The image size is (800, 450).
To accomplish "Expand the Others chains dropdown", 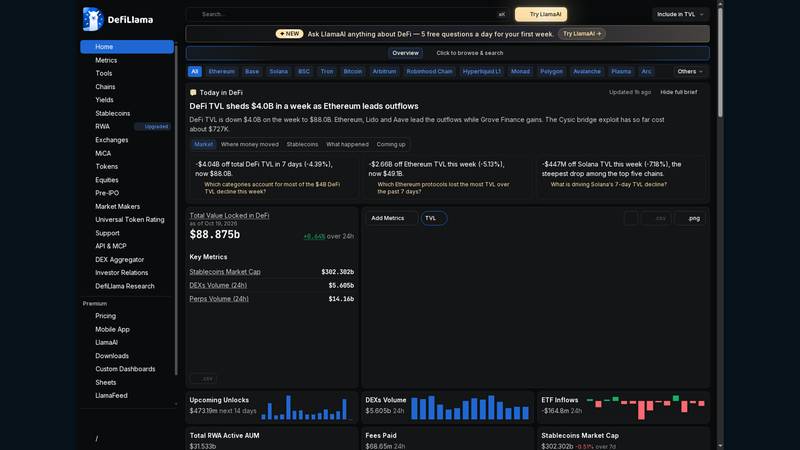I will pyautogui.click(x=690, y=71).
